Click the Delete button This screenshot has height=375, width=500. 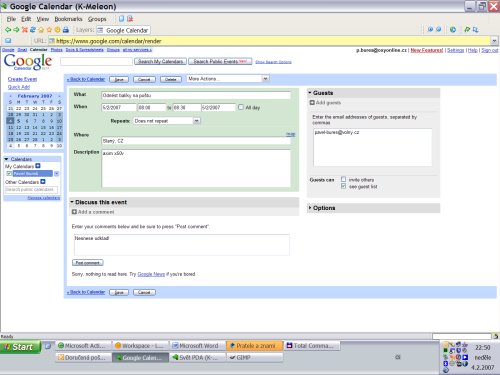pos(171,79)
